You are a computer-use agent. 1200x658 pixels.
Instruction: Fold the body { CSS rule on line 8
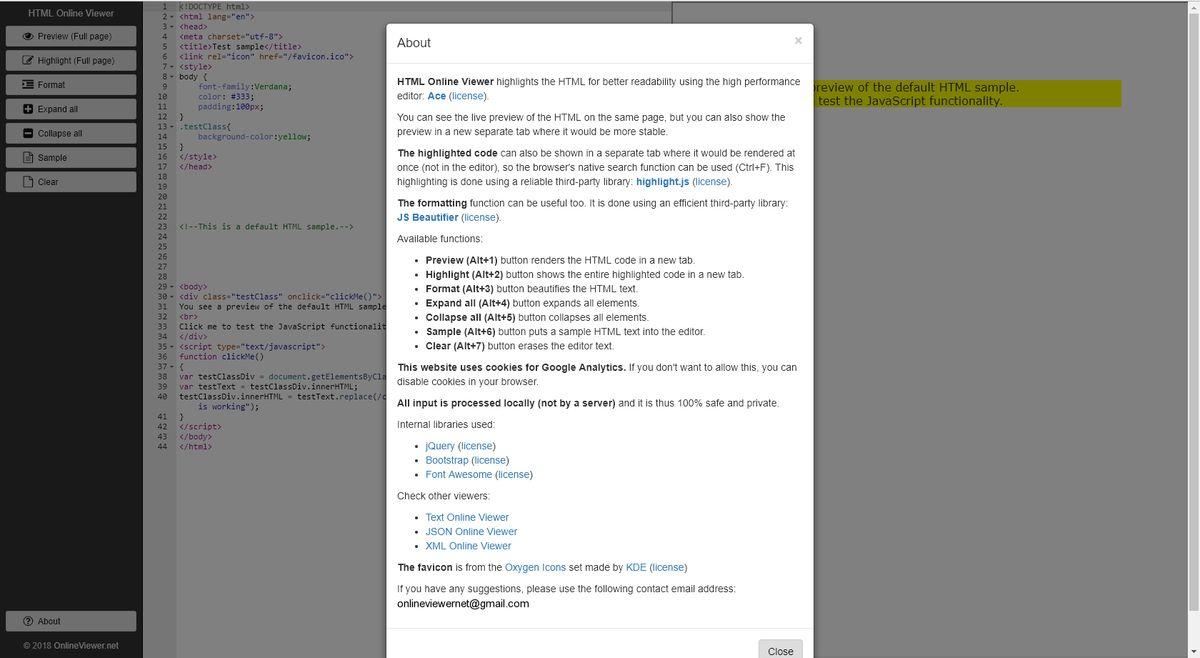tap(172, 77)
